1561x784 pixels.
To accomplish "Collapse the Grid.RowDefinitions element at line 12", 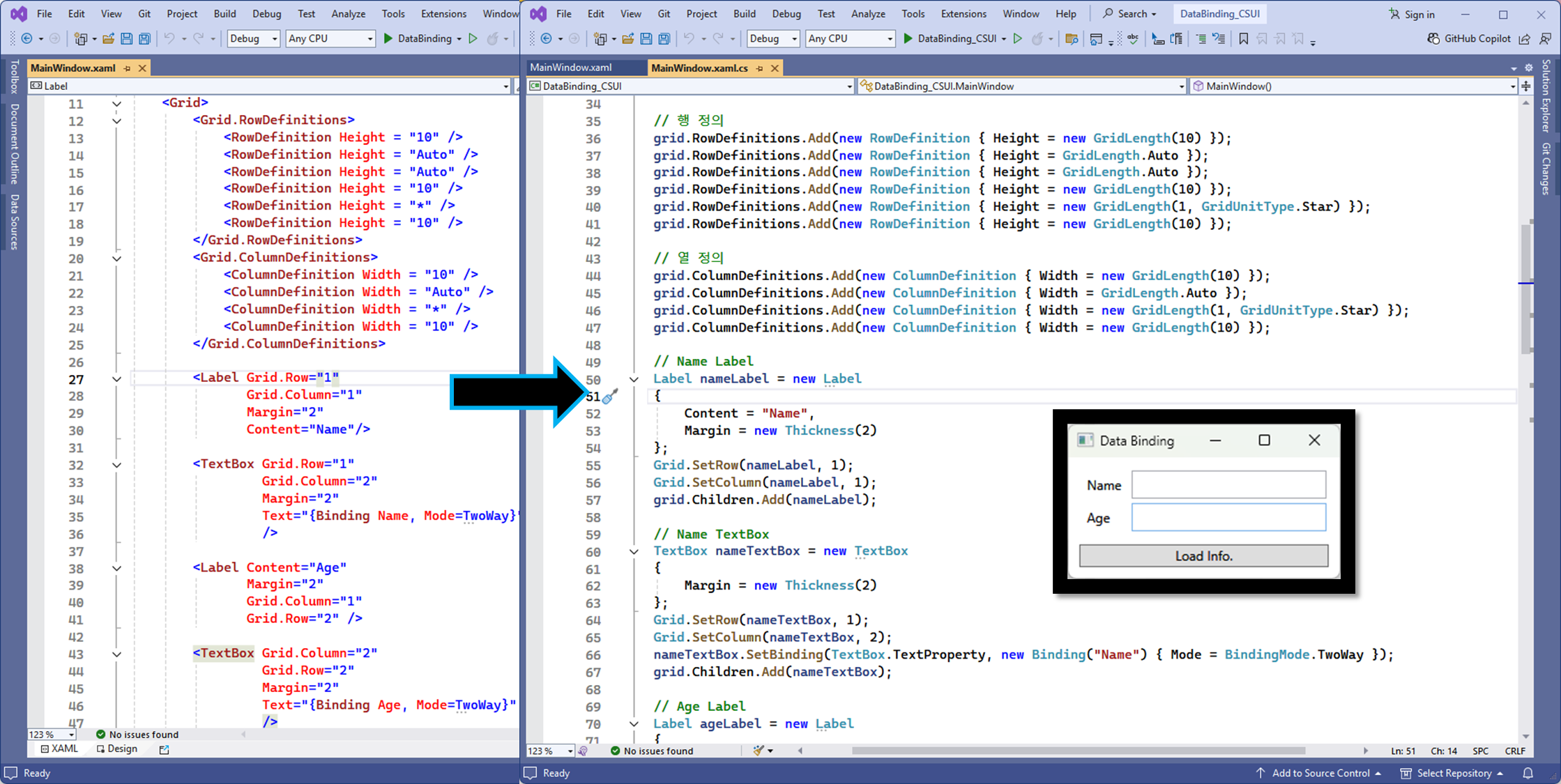I will coord(116,121).
